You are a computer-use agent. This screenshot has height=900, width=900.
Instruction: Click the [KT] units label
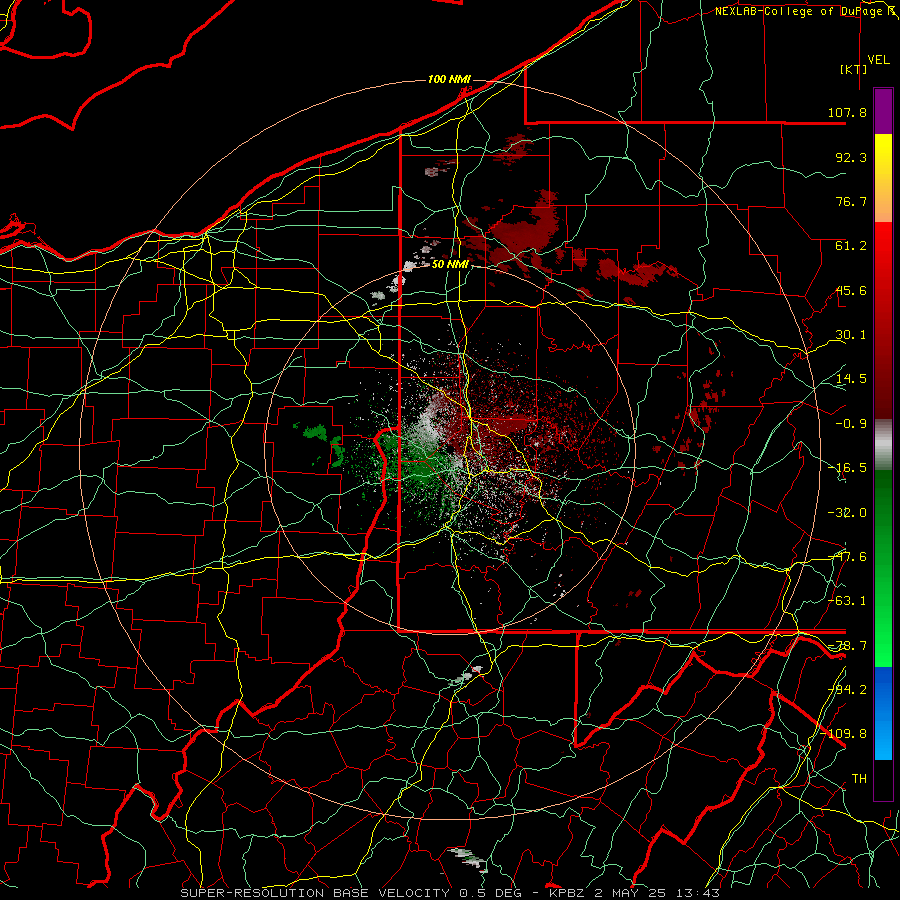pyautogui.click(x=854, y=69)
